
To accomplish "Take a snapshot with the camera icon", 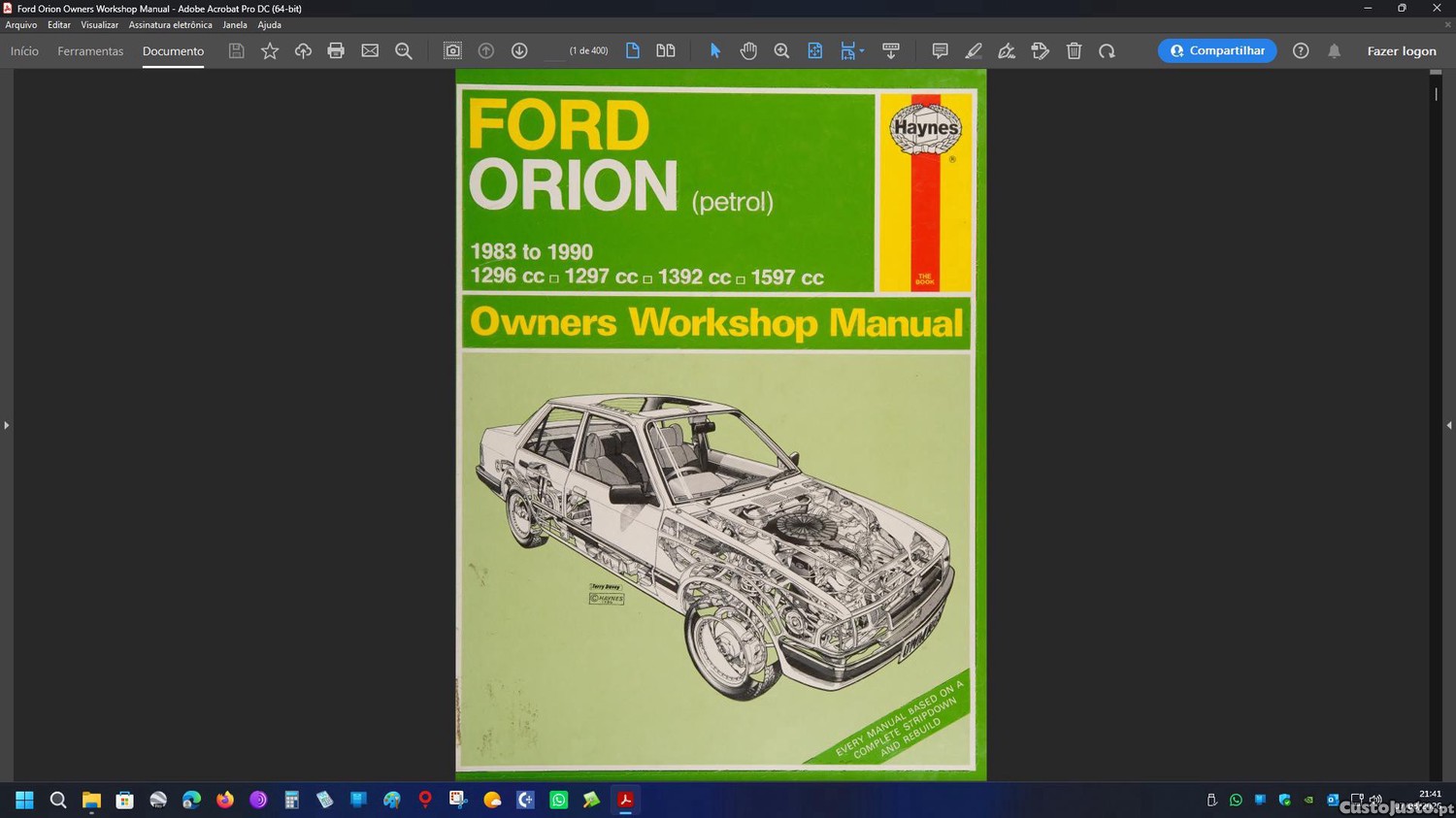I will [x=452, y=50].
